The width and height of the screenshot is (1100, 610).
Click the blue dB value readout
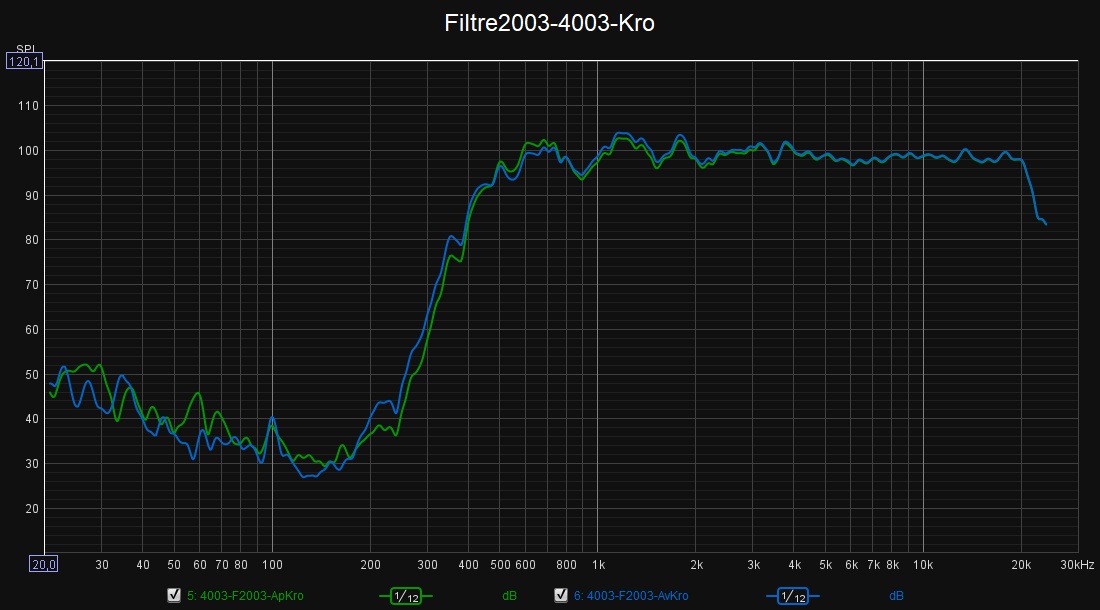click(x=896, y=596)
